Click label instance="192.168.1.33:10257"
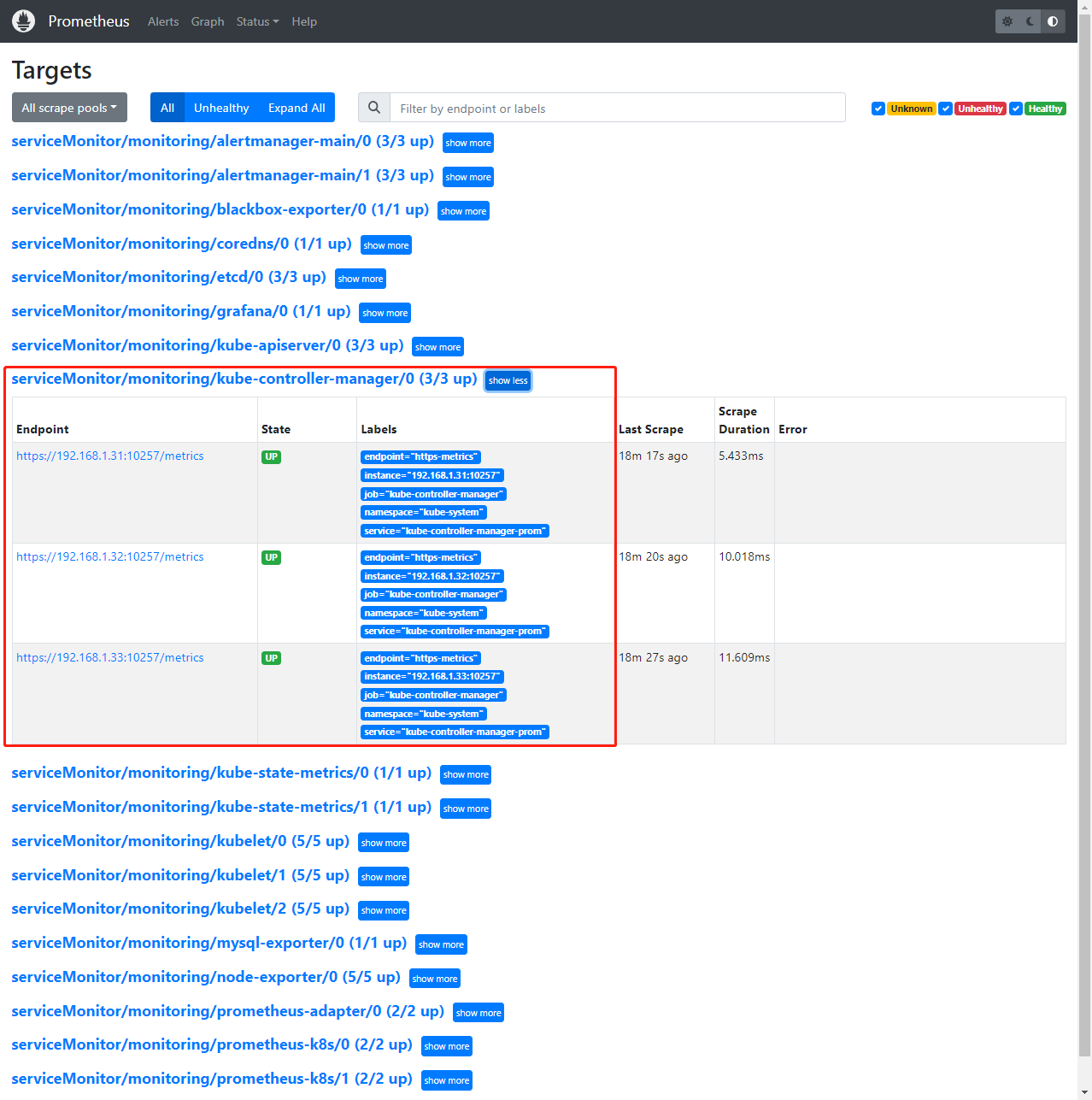This screenshot has height=1100, width=1092. coord(432,677)
